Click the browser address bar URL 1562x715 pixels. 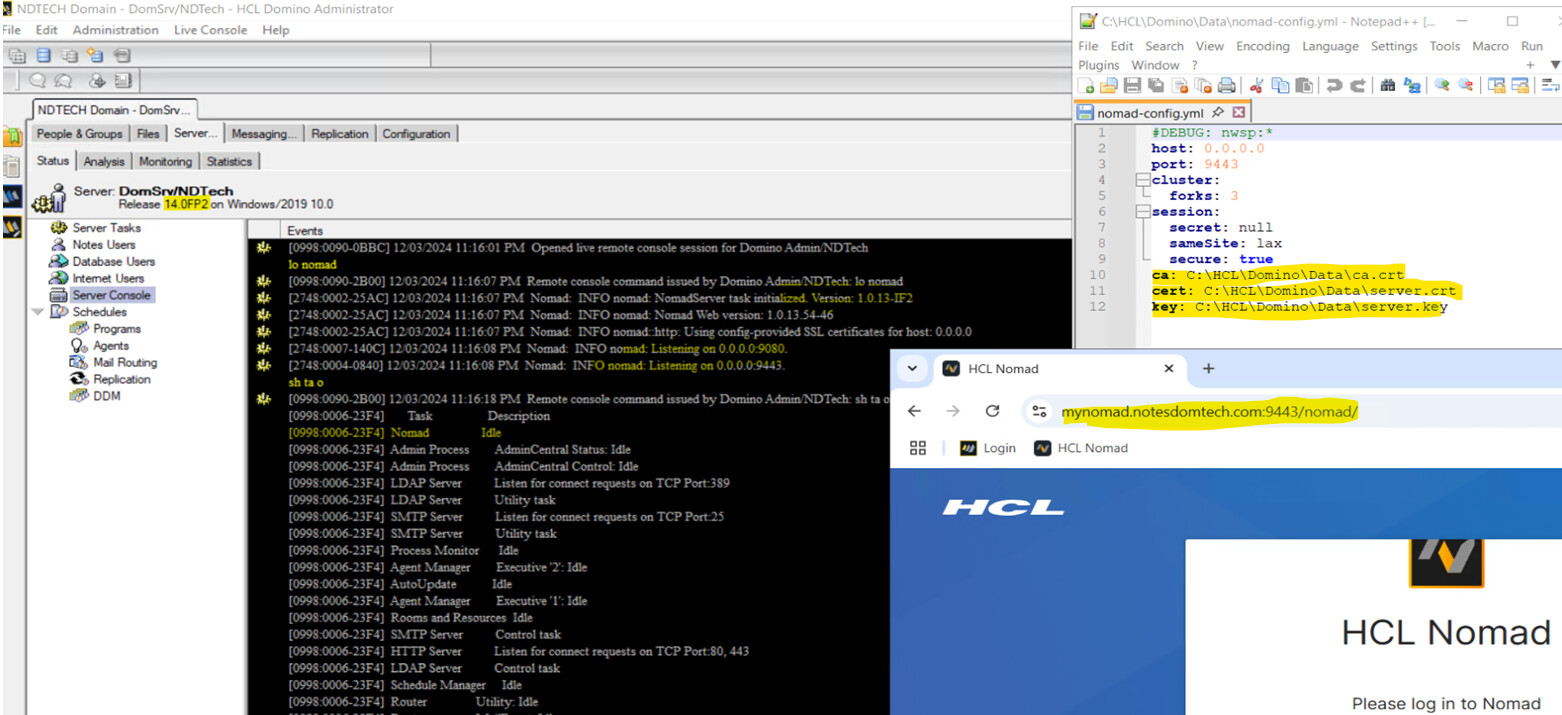pyautogui.click(x=1209, y=411)
